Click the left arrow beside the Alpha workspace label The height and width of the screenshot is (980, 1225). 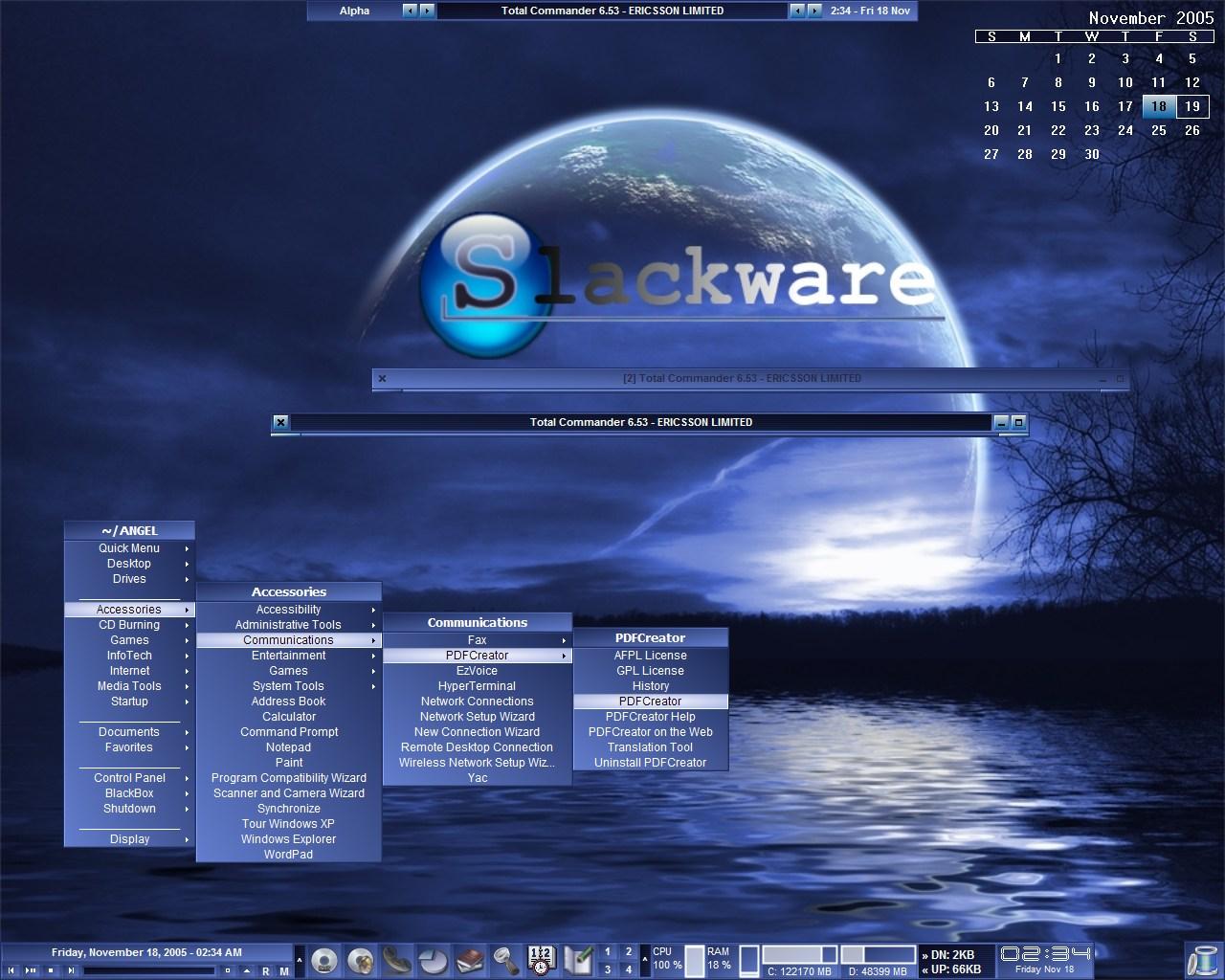pos(410,11)
